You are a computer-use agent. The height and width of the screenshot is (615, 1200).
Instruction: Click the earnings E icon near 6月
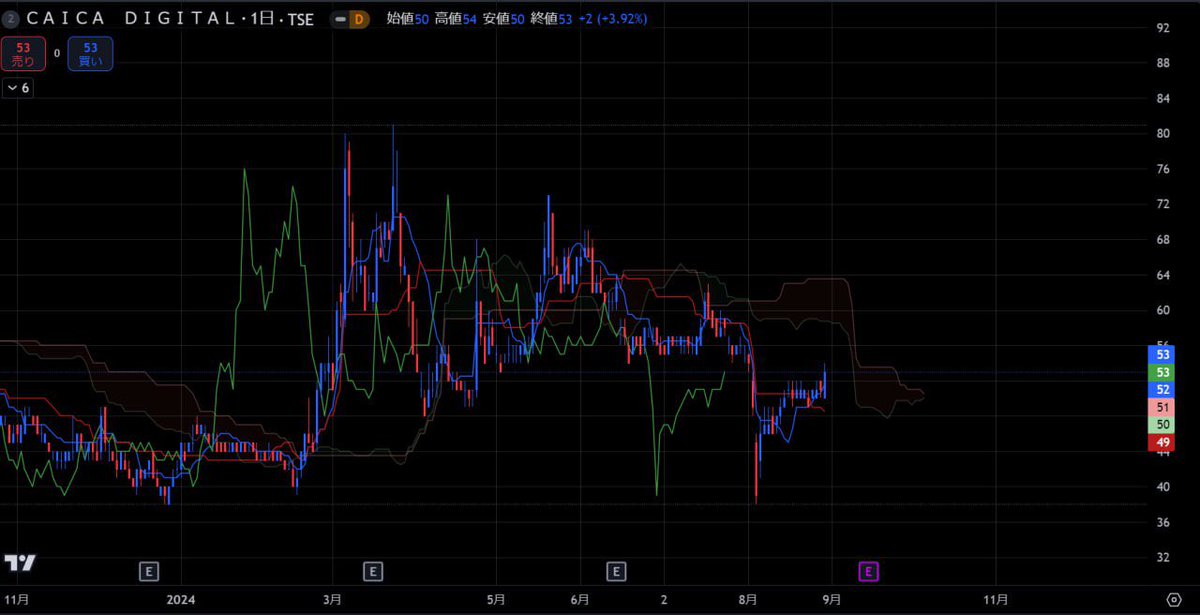tap(616, 571)
